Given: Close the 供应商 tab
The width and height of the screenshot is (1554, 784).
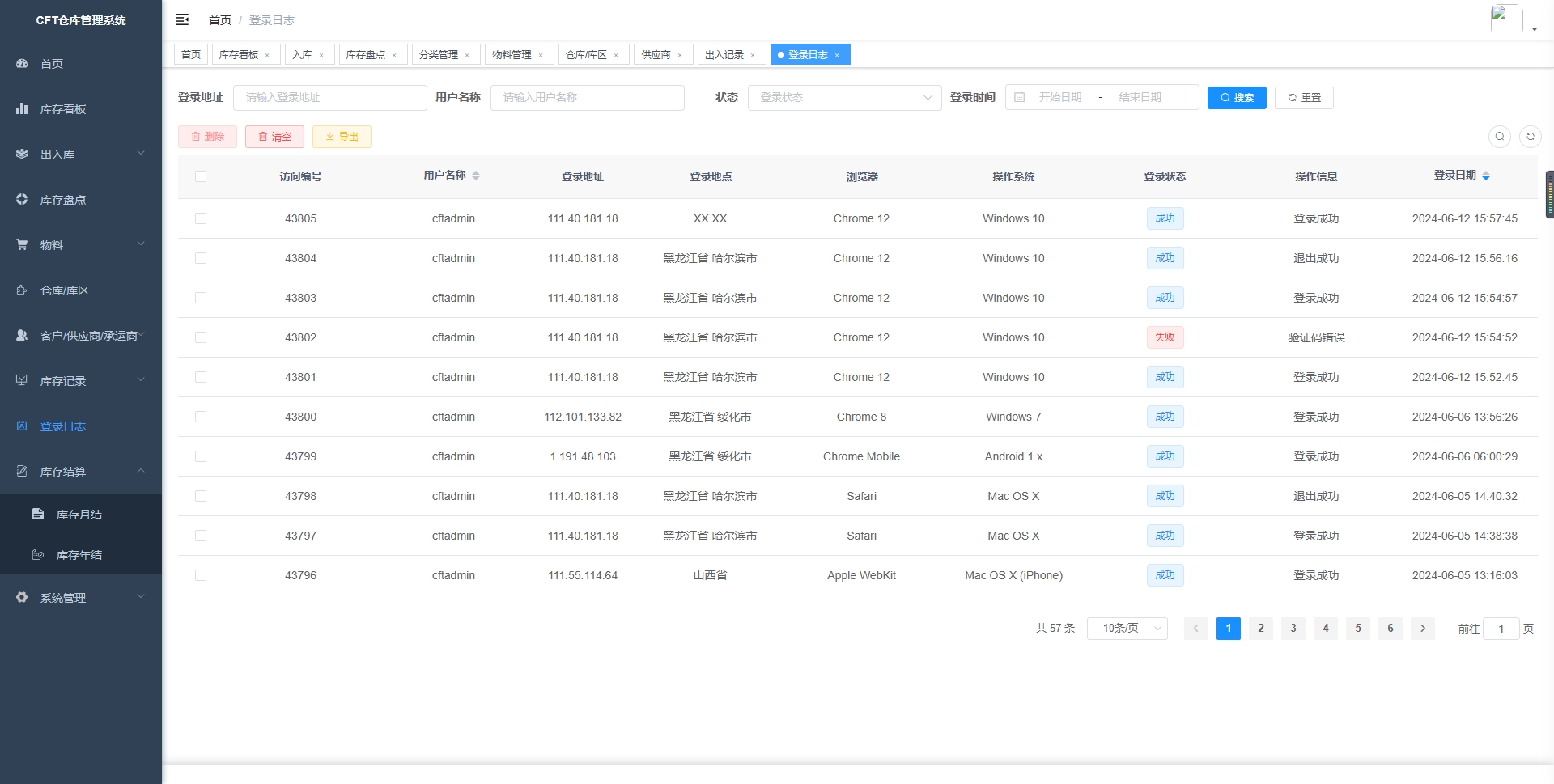Looking at the screenshot, I should tap(680, 55).
